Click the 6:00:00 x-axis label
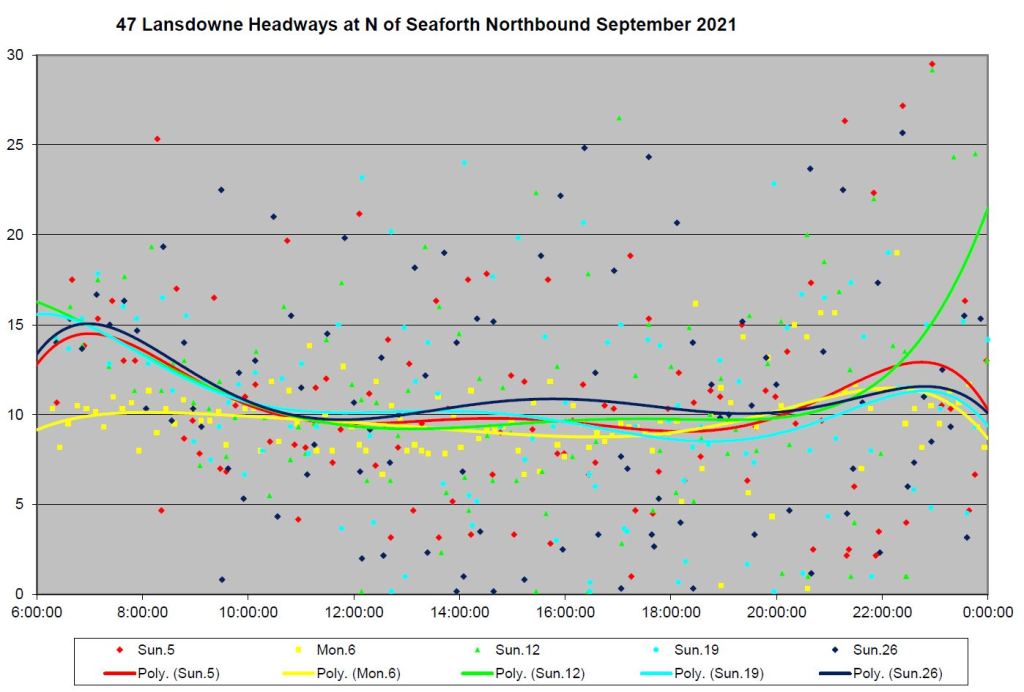Image resolution: width=1024 pixels, height=692 pixels. (x=37, y=611)
